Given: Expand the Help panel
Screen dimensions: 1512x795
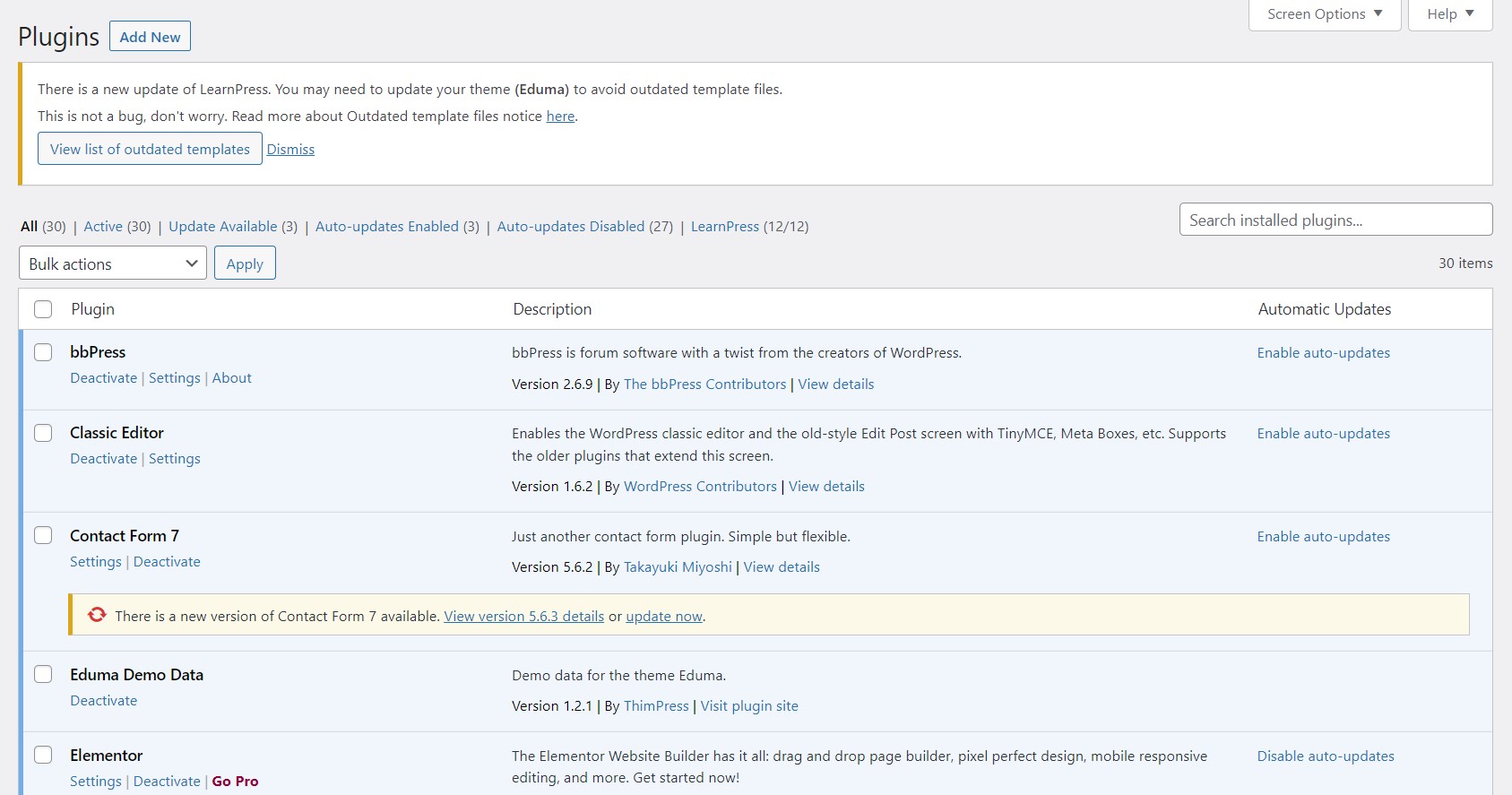Looking at the screenshot, I should 1449,14.
